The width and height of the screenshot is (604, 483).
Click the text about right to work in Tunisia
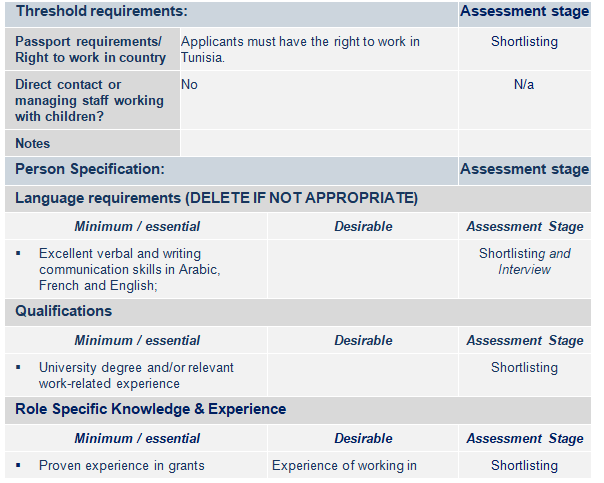pyautogui.click(x=300, y=49)
